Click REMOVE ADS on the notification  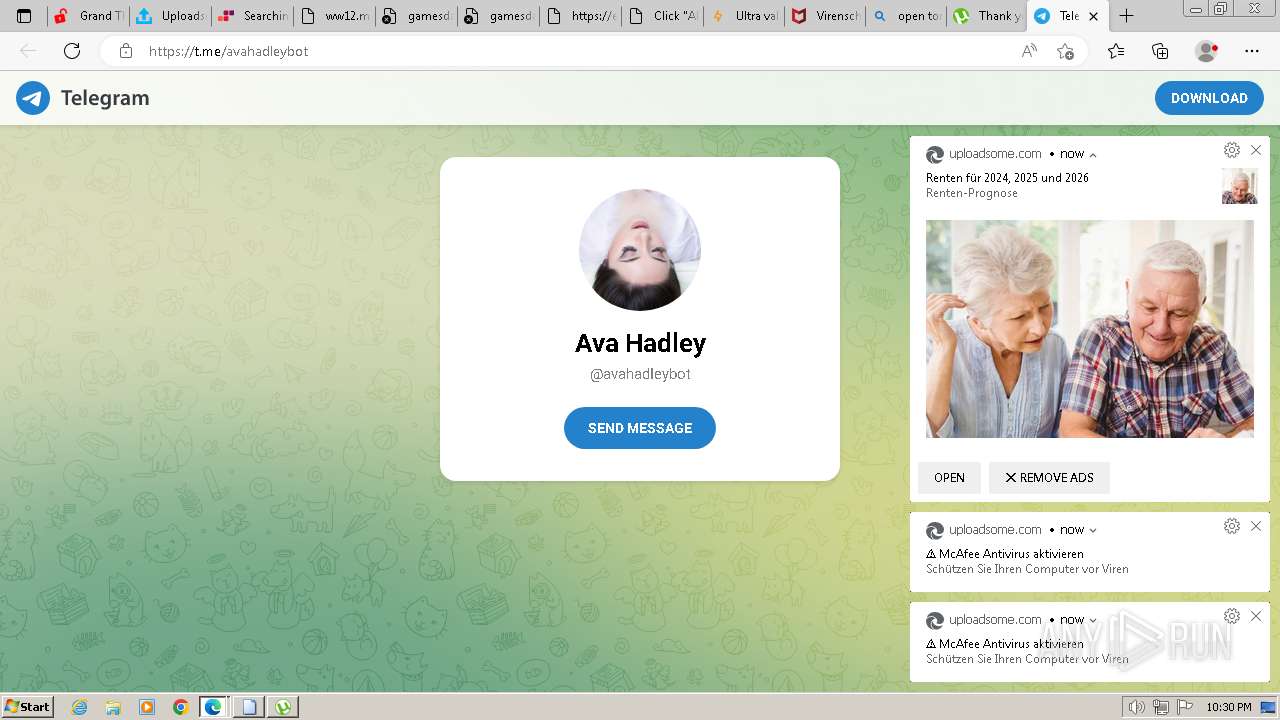coord(1049,478)
